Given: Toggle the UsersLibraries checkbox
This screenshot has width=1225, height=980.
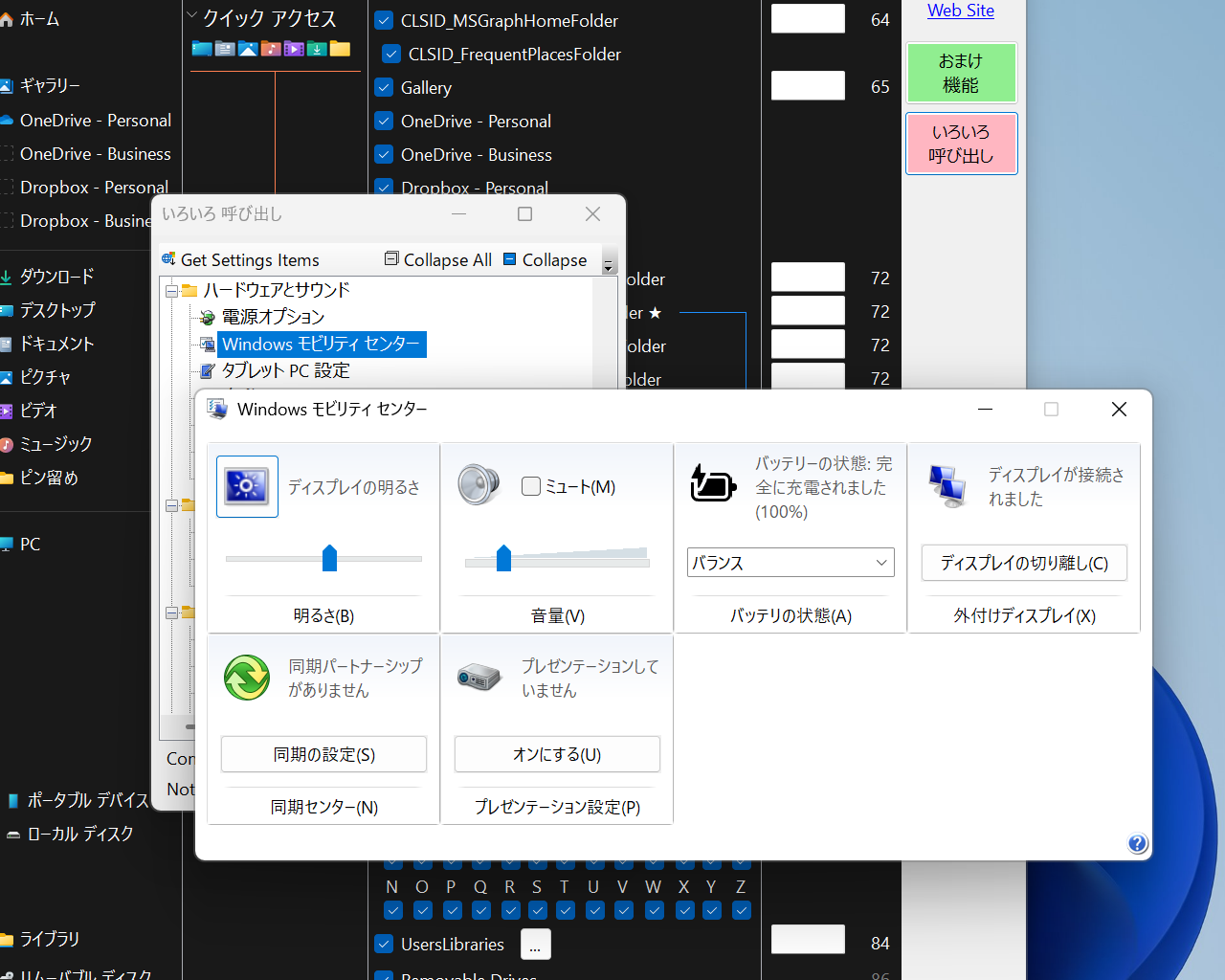Looking at the screenshot, I should click(384, 944).
